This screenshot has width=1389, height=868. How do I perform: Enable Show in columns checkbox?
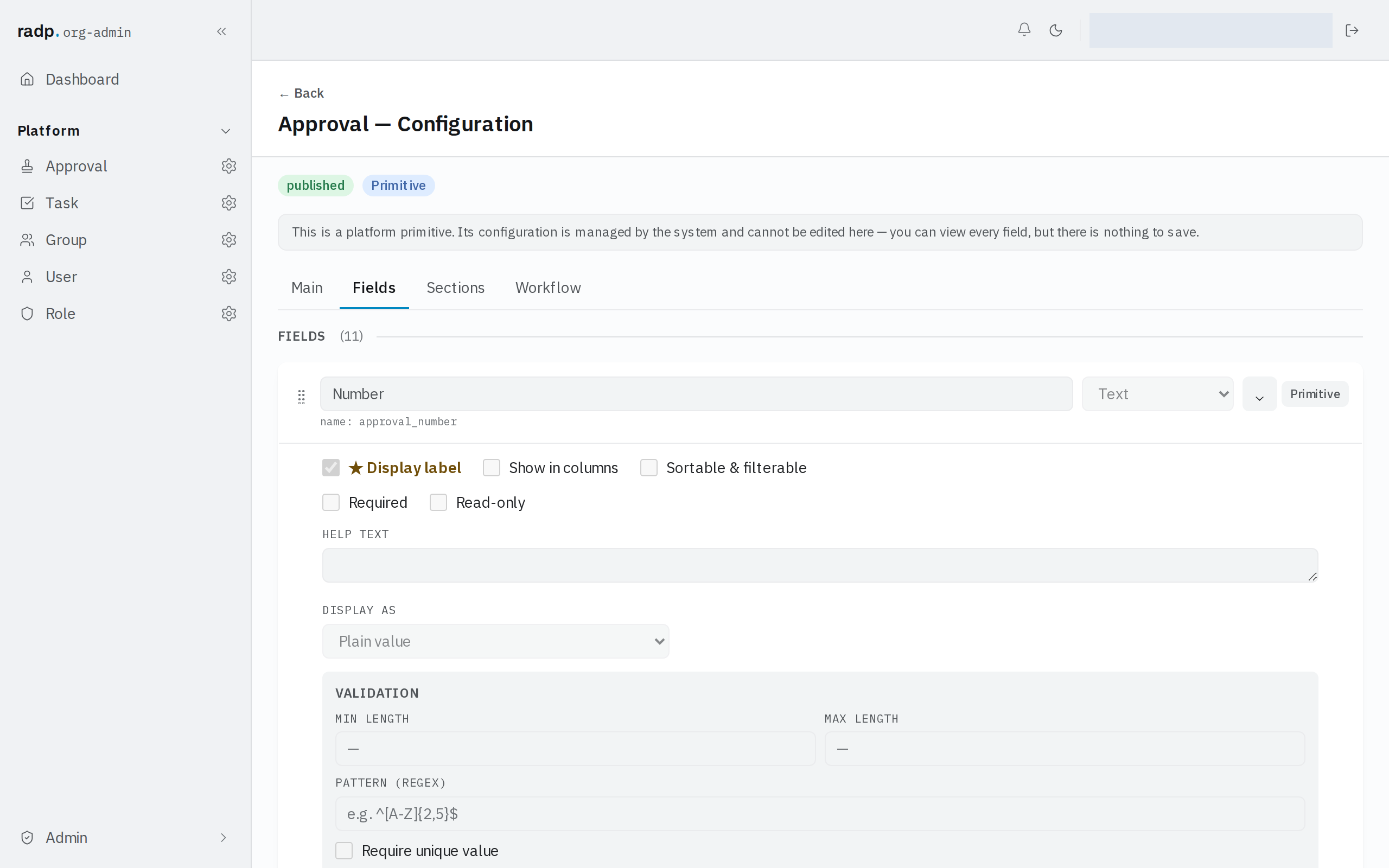[492, 467]
